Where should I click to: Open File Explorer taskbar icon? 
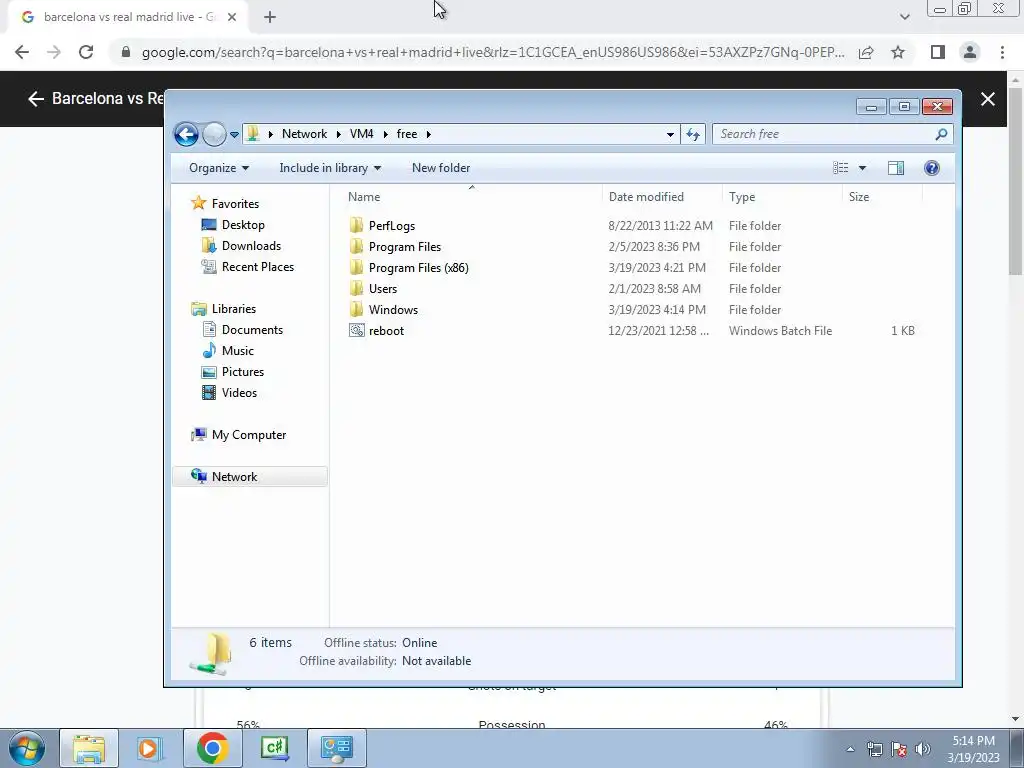(89, 748)
